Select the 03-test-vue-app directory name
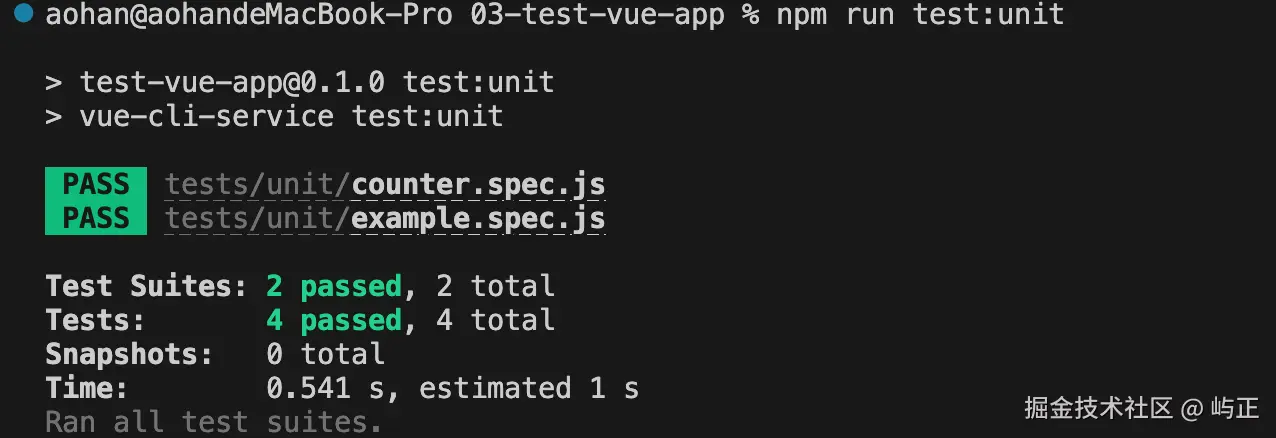This screenshot has height=438, width=1276. point(597,16)
